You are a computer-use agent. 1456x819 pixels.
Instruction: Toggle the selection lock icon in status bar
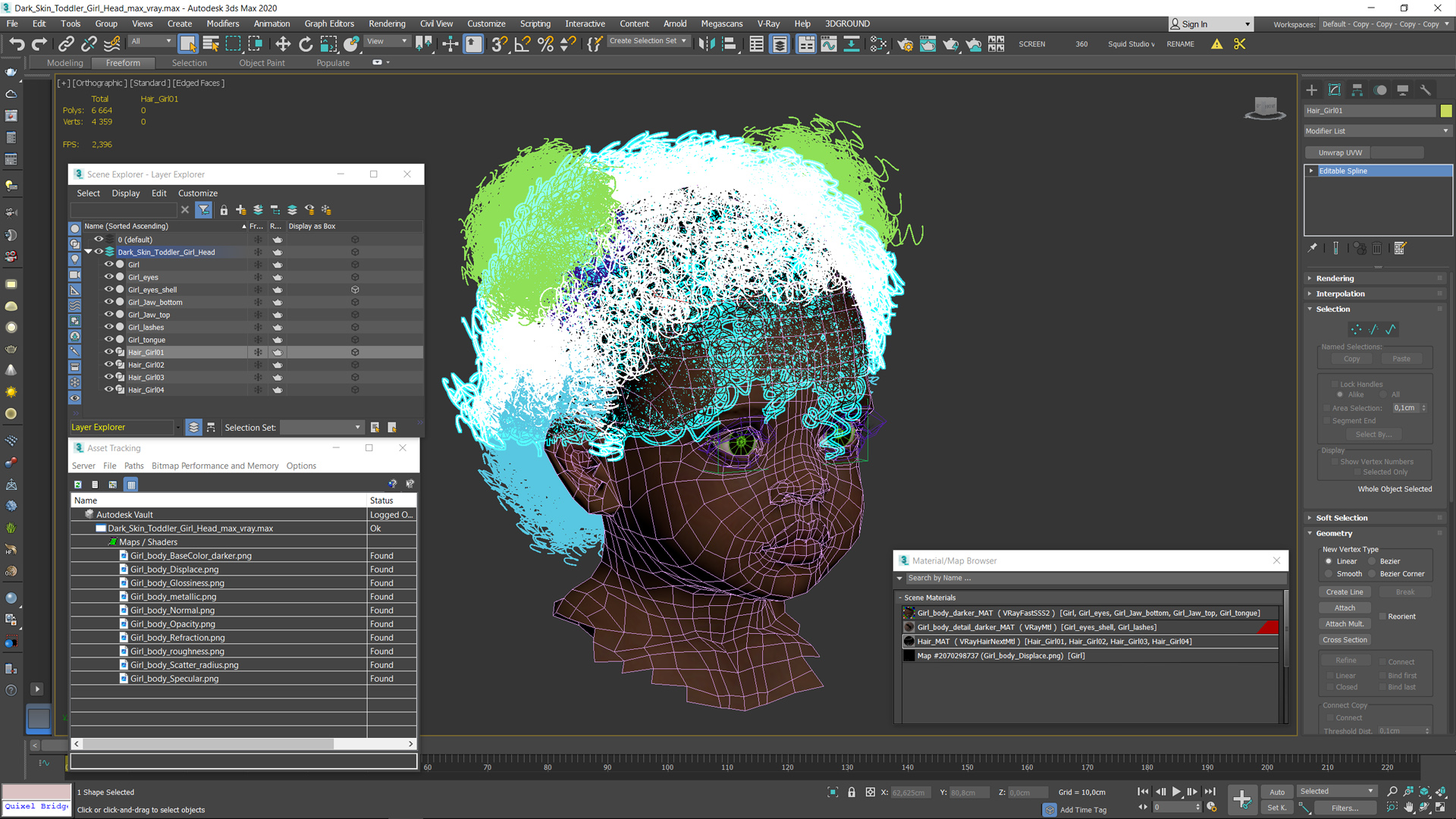coord(852,792)
